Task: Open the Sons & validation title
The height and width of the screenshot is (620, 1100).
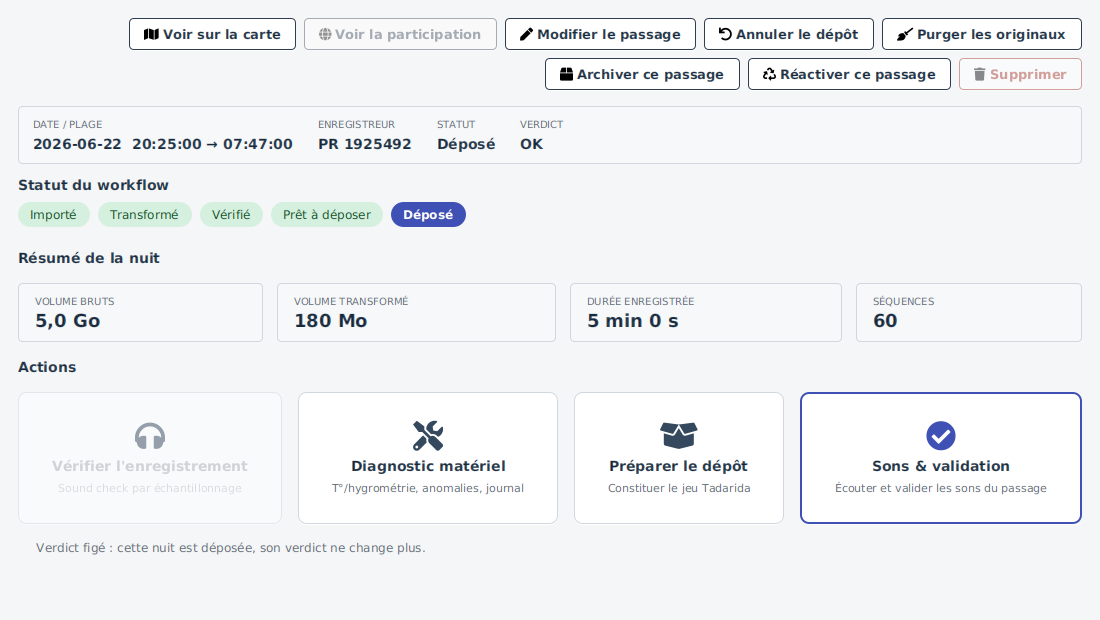Action: [x=941, y=466]
